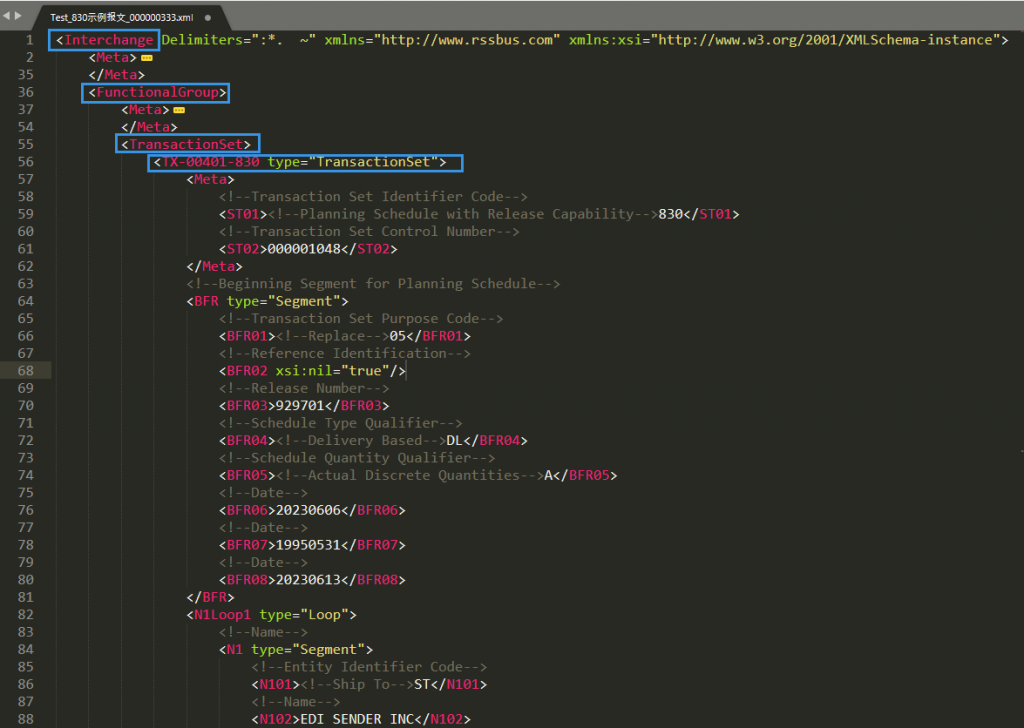Click the closing BFR tag on line 81

(x=210, y=597)
